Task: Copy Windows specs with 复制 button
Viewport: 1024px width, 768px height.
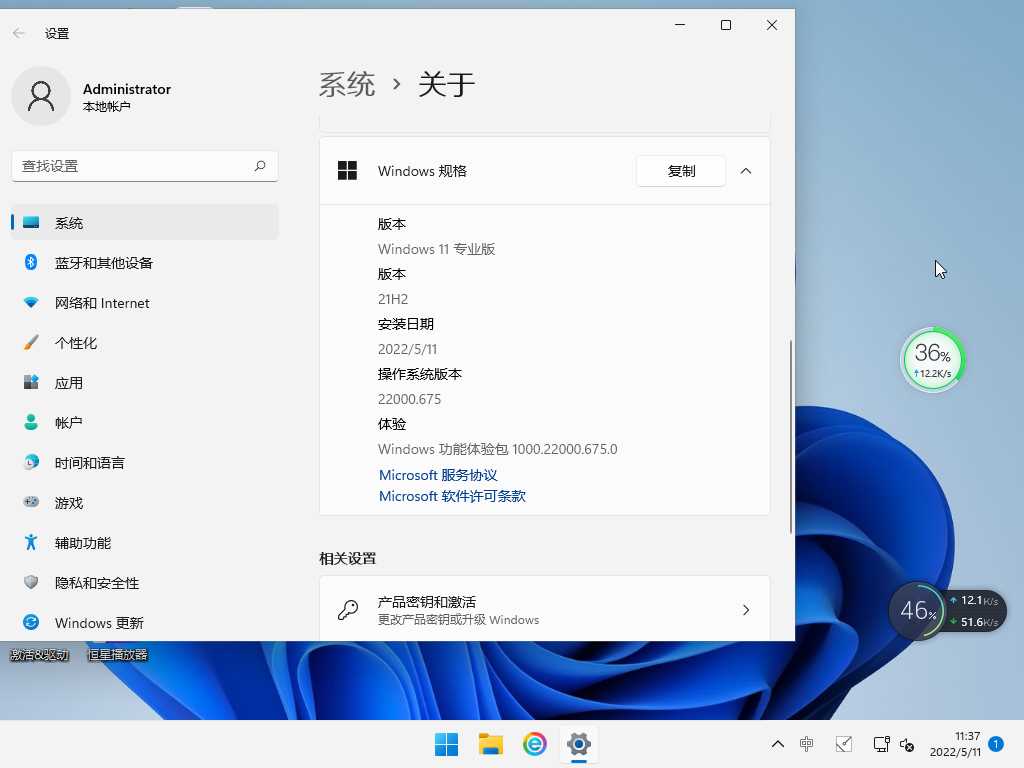Action: (x=680, y=171)
